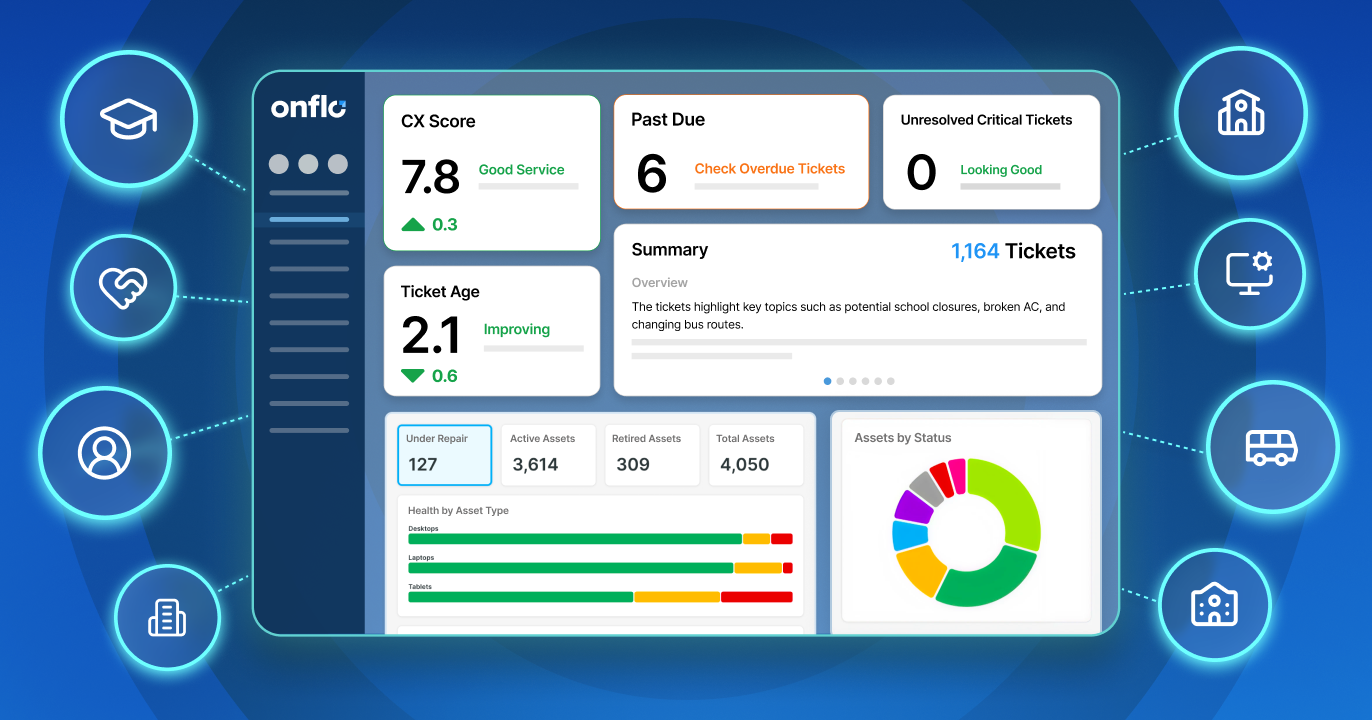Click the school bus icon

[1272, 447]
